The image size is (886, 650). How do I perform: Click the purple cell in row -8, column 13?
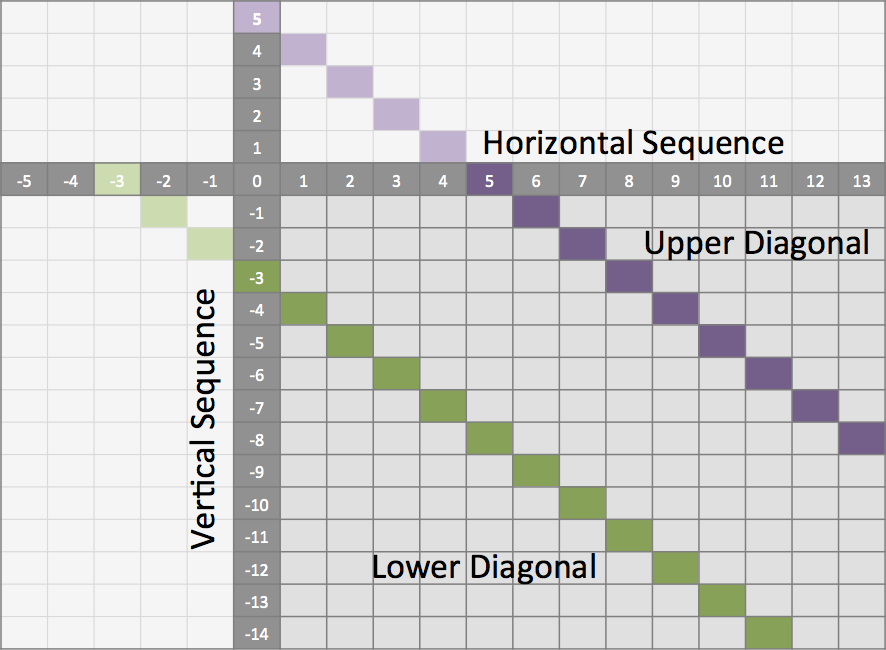pos(862,438)
